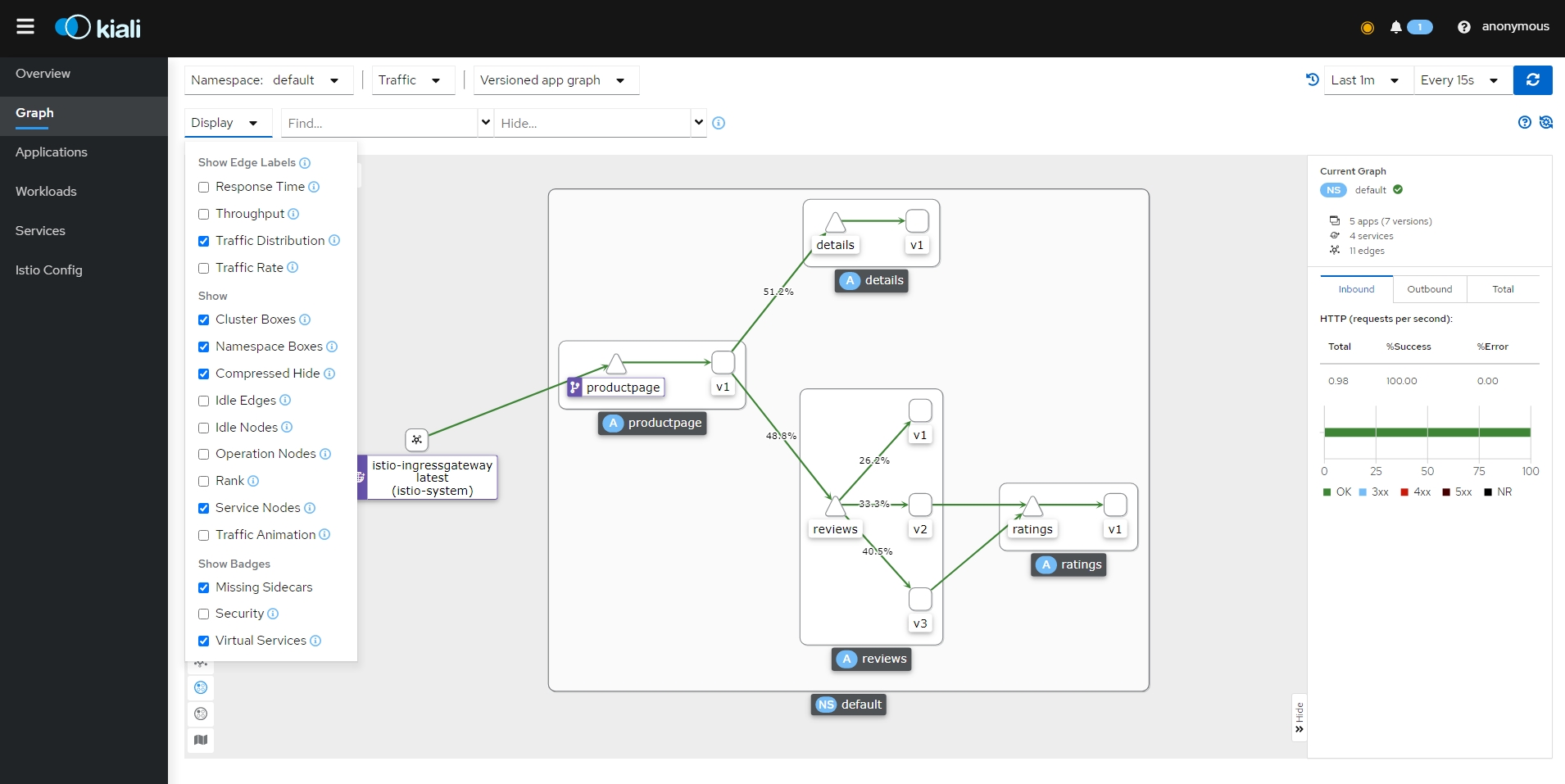Click the hamburger menu icon
The image size is (1565, 784).
click(x=25, y=27)
